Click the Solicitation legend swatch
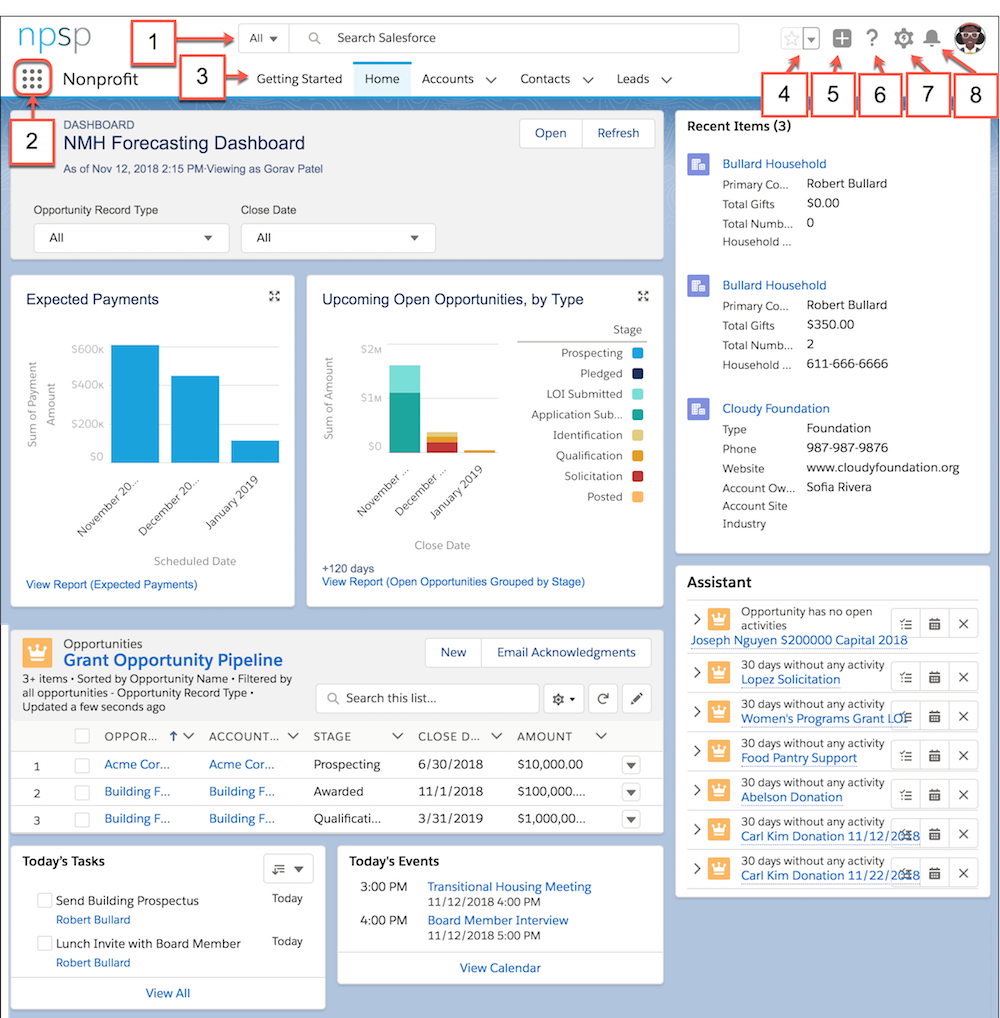The width and height of the screenshot is (1000, 1018). coord(638,477)
